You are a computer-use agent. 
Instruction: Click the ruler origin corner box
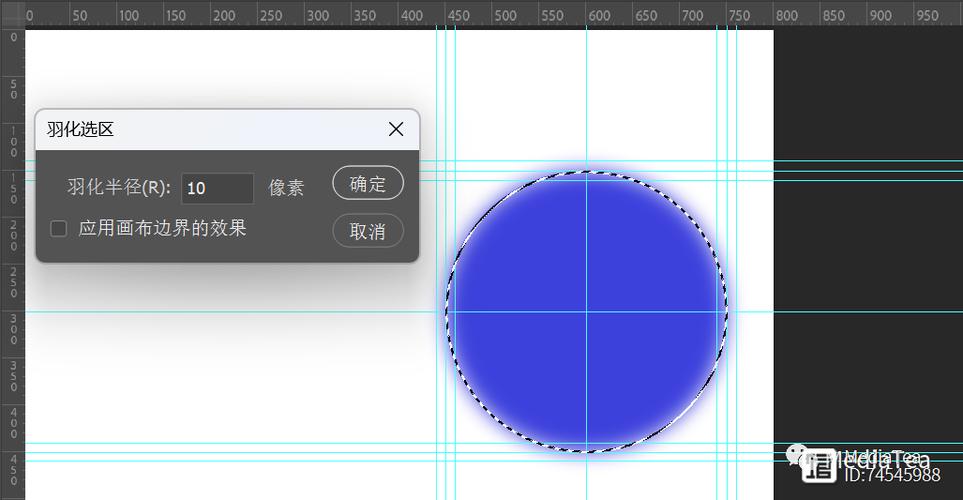coord(12,15)
